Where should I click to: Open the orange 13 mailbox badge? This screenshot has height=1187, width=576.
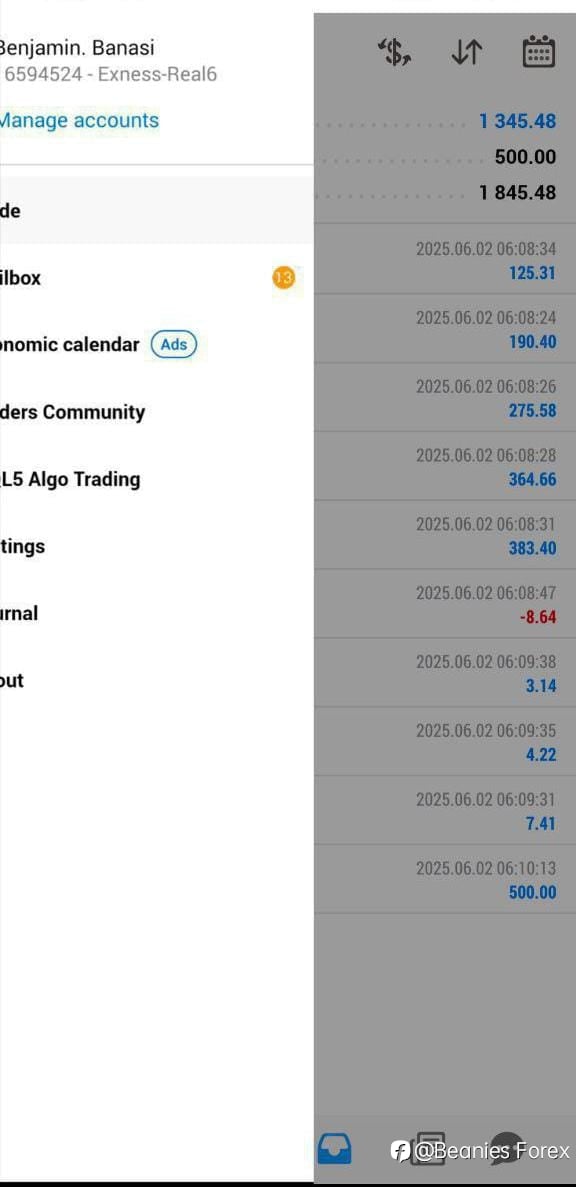click(x=283, y=278)
